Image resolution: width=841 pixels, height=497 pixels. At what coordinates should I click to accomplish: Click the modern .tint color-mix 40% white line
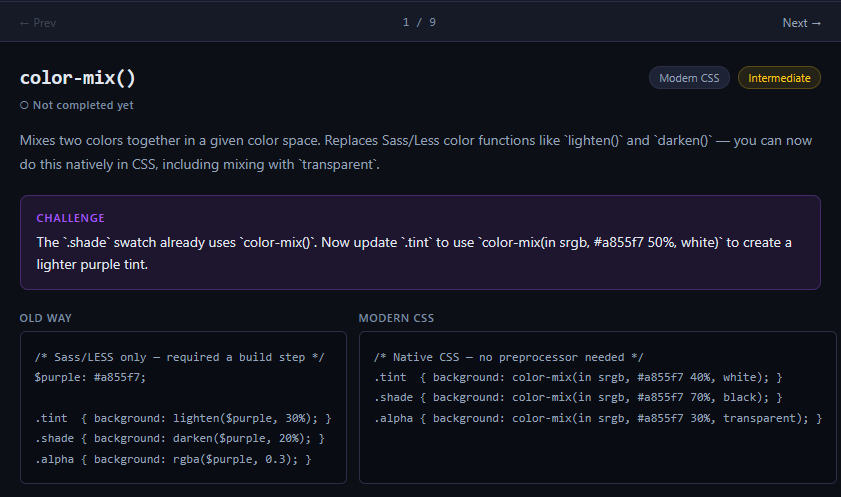[578, 377]
